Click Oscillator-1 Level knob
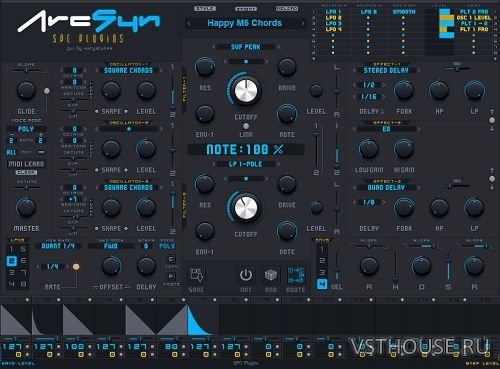Screen dimensions: 500x369 coord(146,90)
